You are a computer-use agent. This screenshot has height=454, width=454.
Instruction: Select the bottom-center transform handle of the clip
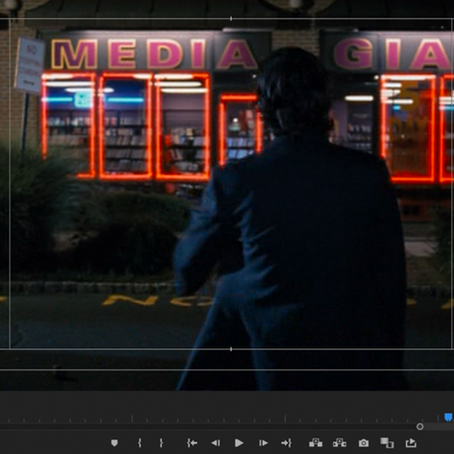231,349
